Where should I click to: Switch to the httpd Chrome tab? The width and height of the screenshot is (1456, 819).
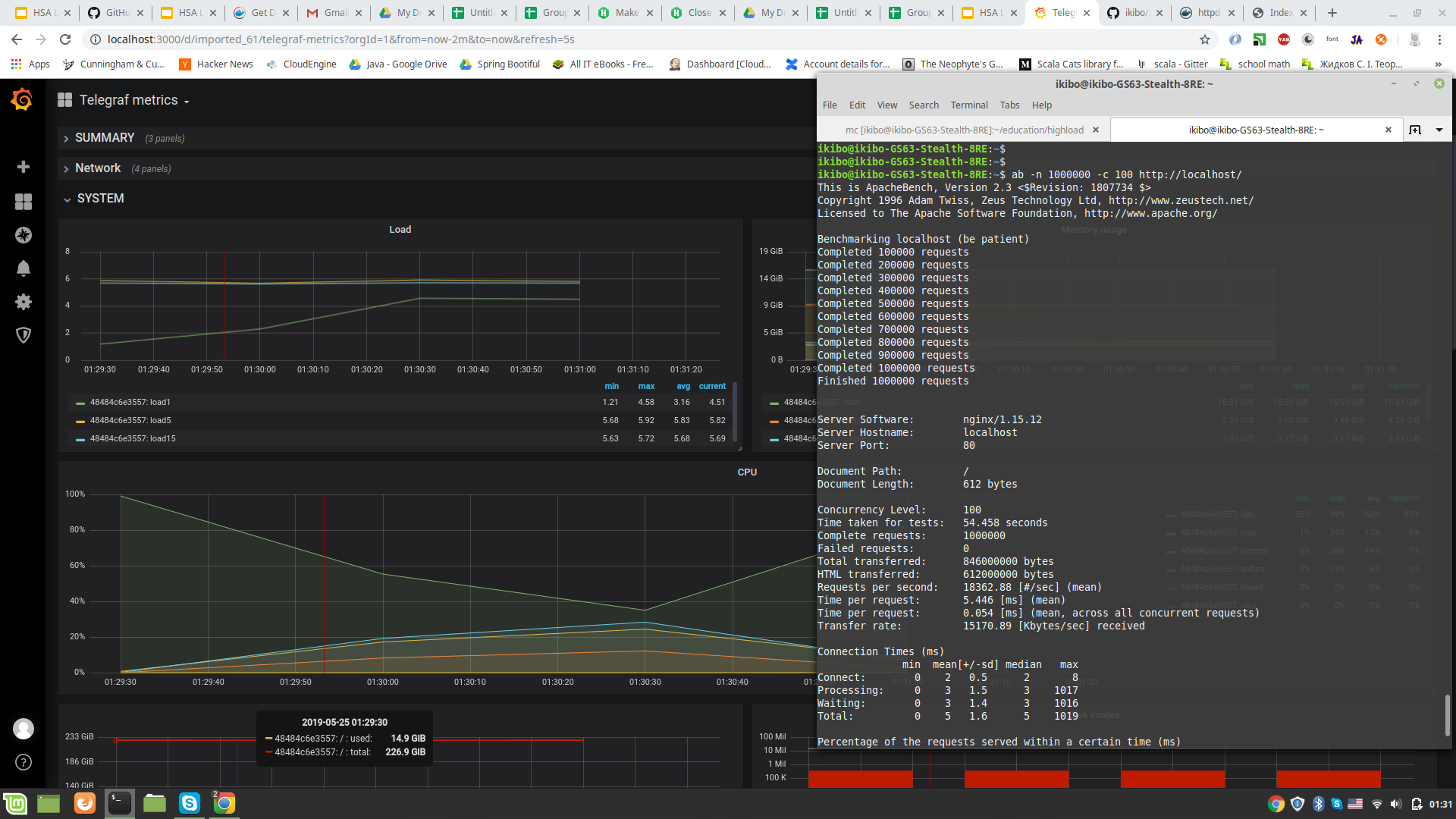(x=1209, y=13)
